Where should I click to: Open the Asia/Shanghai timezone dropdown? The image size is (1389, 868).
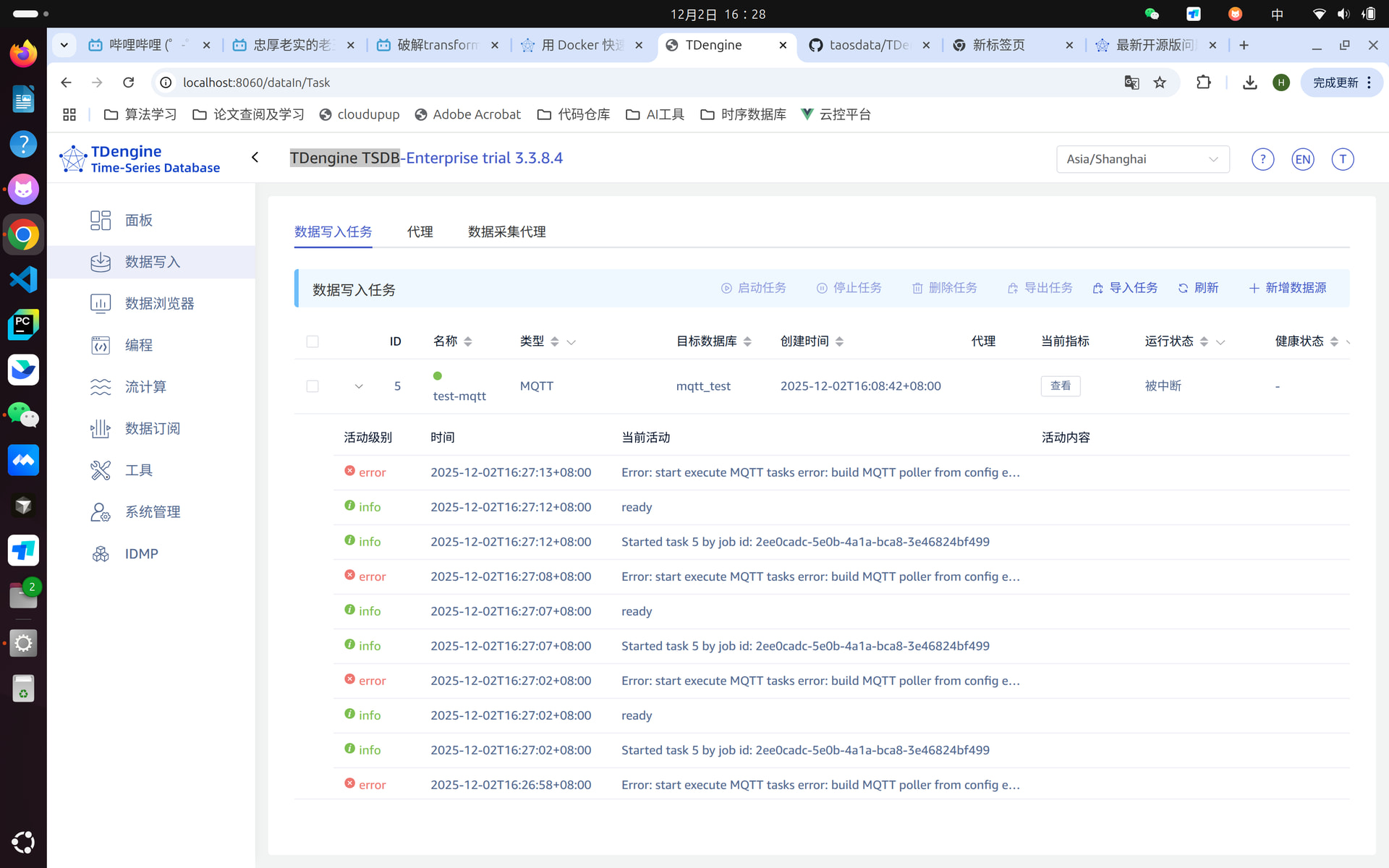point(1142,159)
